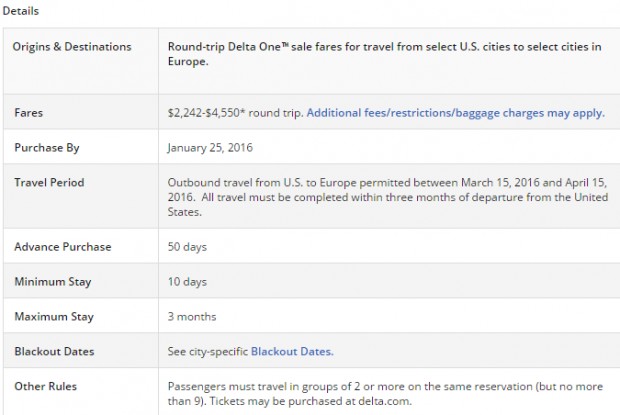The image size is (620, 415).
Task: Select the January 25, 2016 date text
Action: point(210,148)
